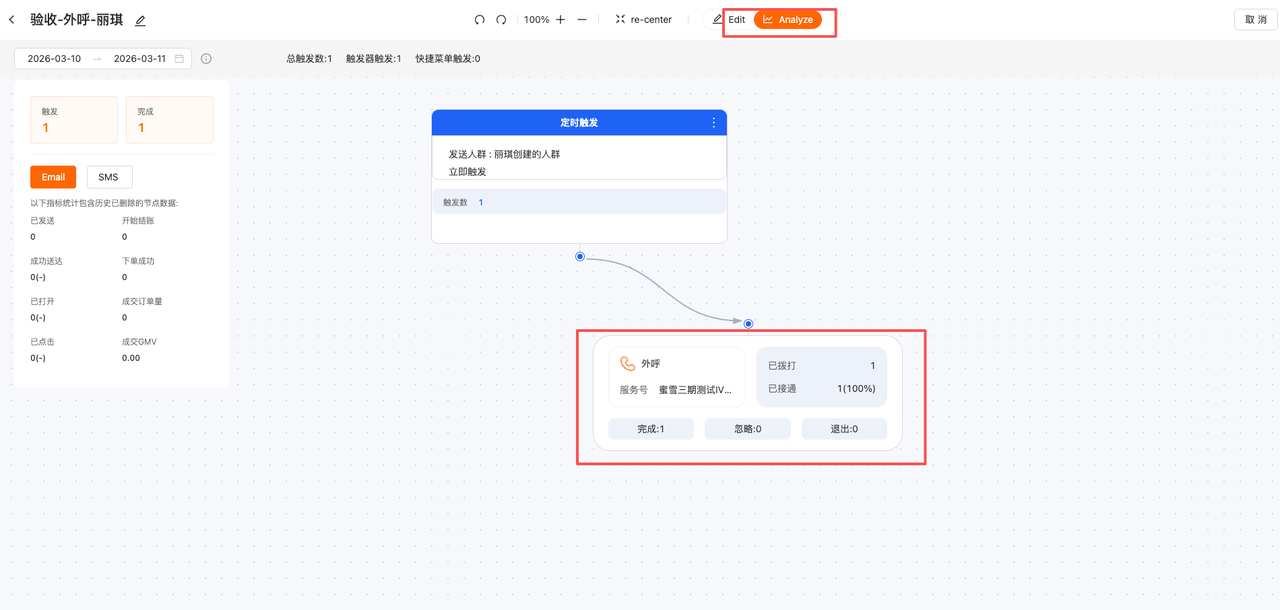Select the SMS tab
This screenshot has width=1280, height=610.
click(x=109, y=177)
